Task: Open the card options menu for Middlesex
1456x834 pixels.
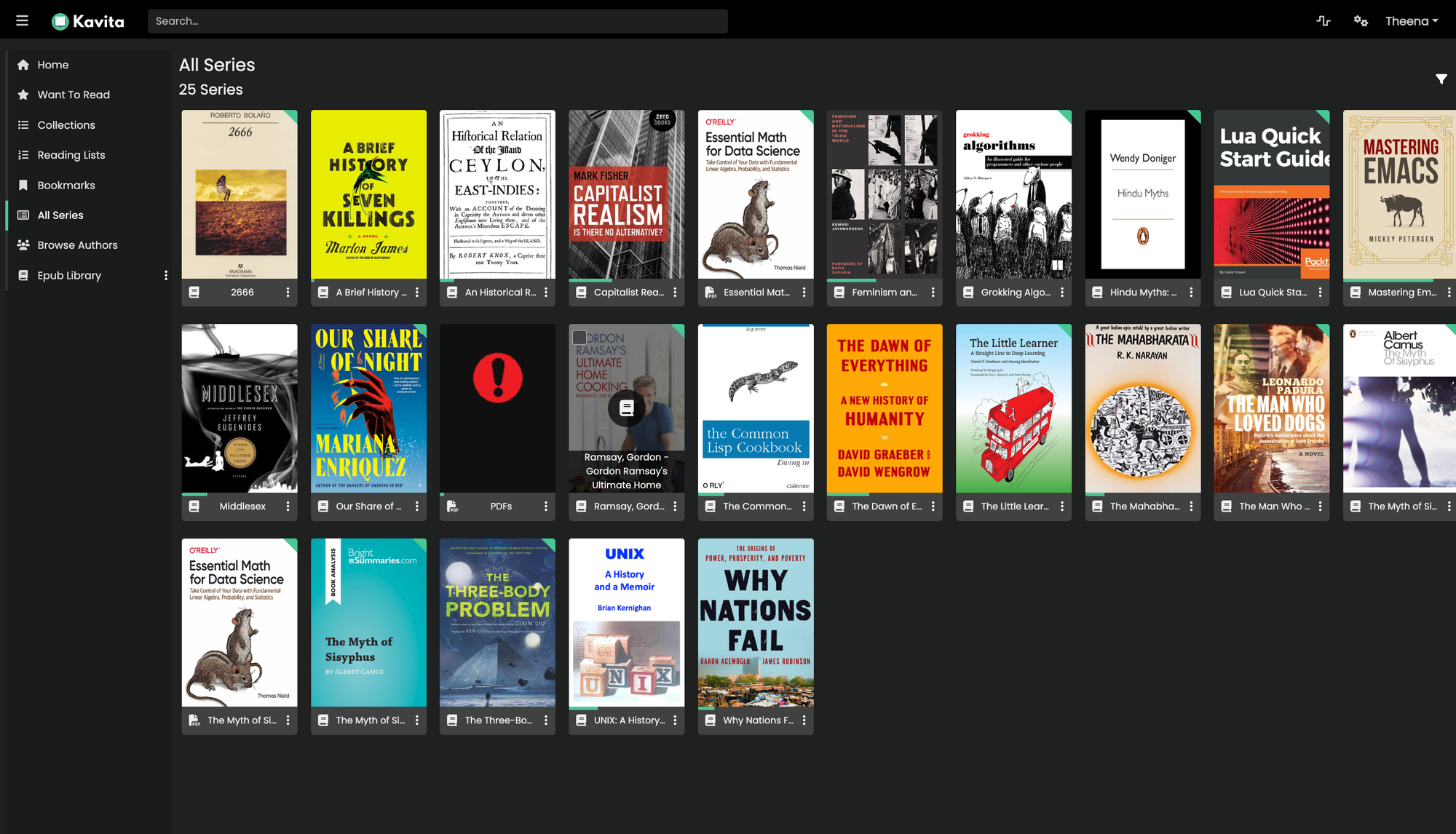Action: tap(287, 506)
